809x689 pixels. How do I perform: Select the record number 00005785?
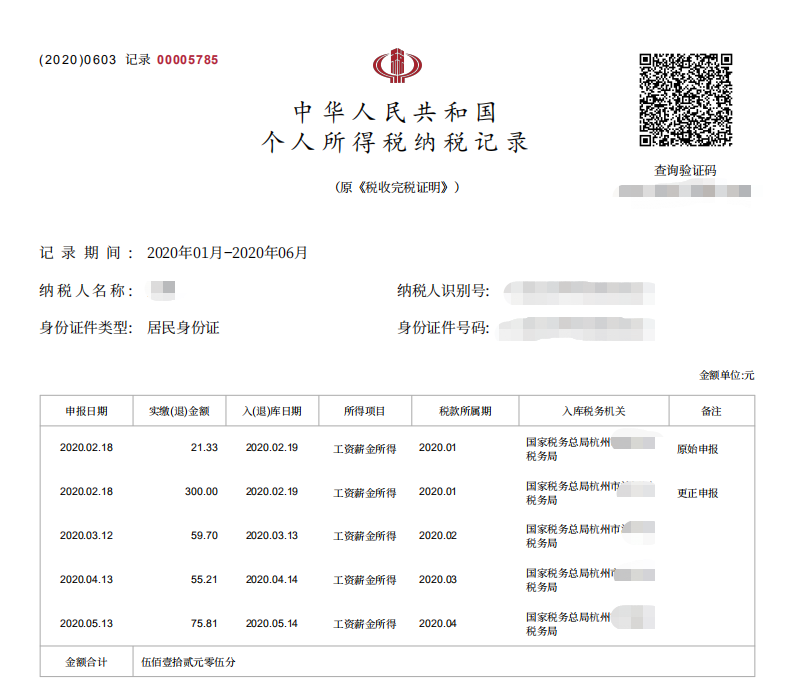187,60
